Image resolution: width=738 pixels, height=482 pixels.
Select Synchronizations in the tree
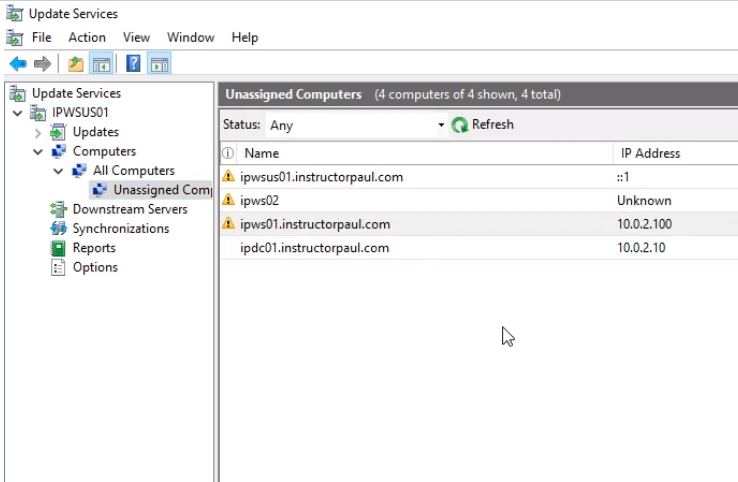tap(120, 228)
